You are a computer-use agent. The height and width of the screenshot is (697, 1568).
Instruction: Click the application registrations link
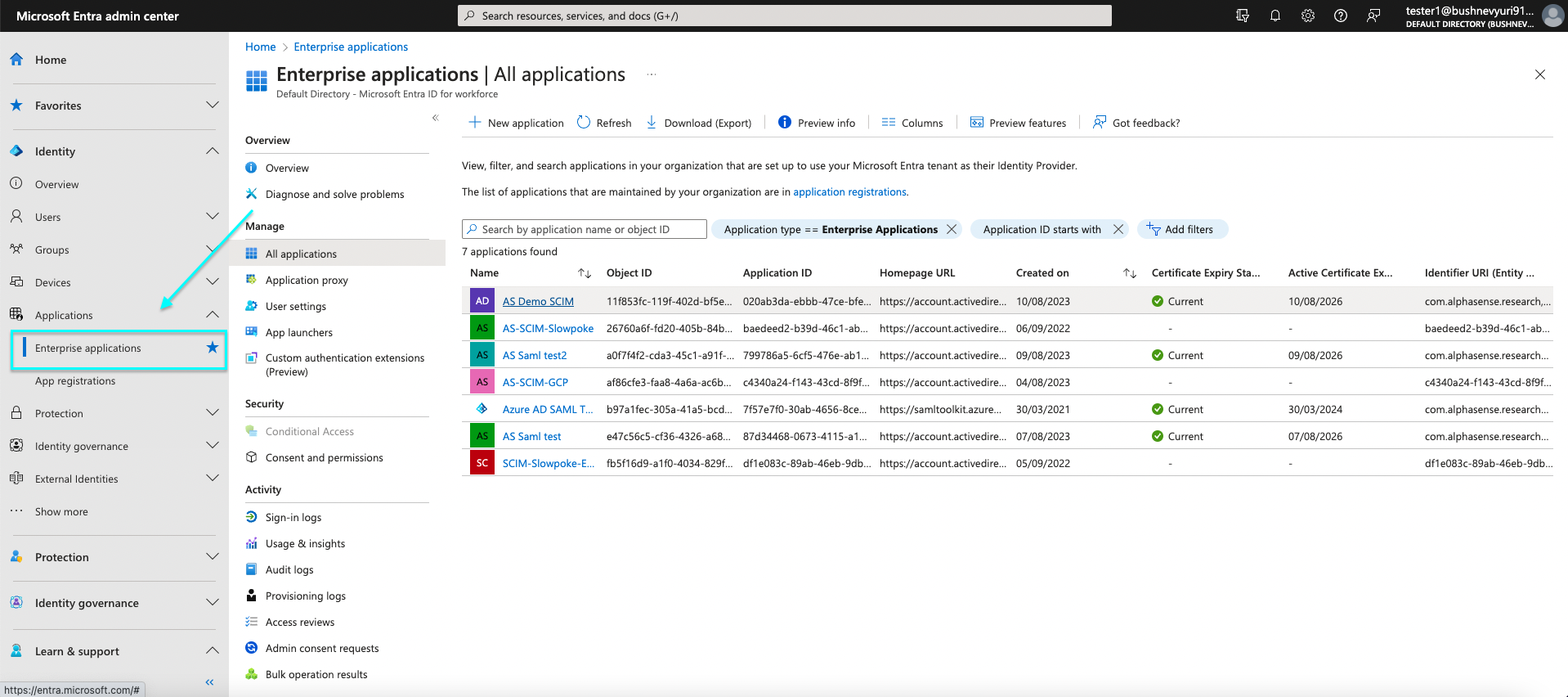click(x=849, y=191)
